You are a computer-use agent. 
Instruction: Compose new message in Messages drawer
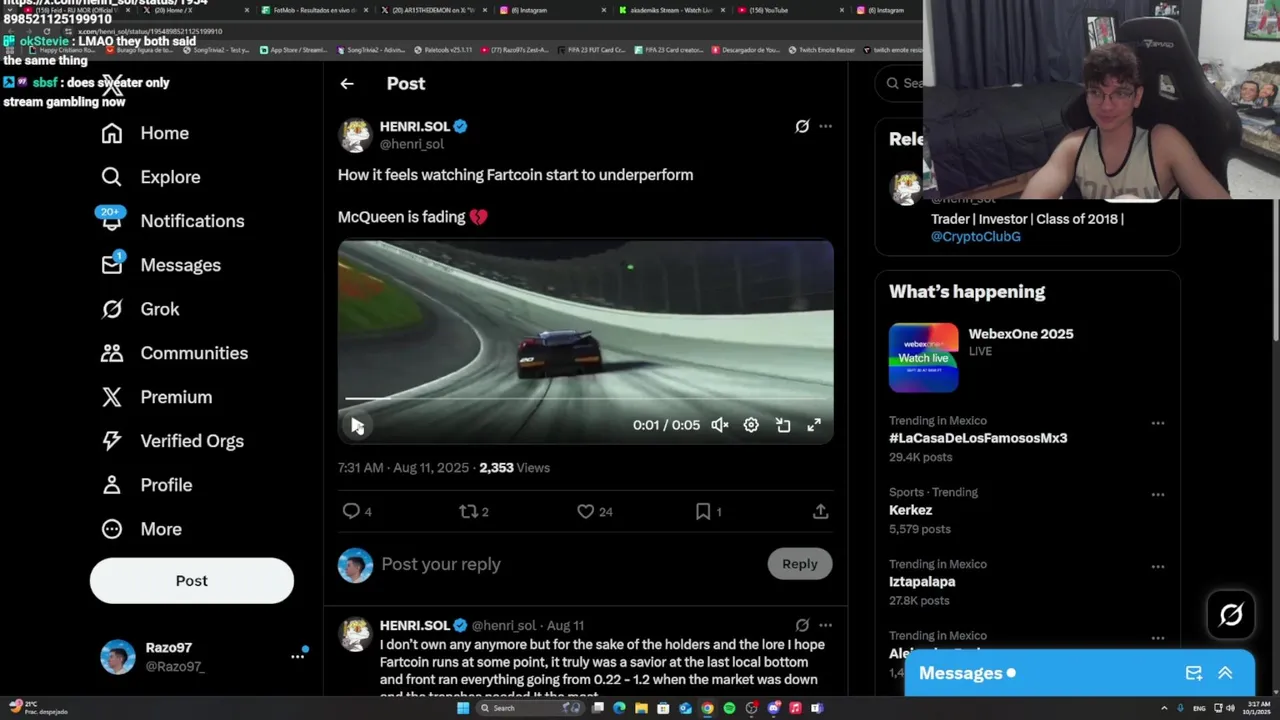[1194, 673]
